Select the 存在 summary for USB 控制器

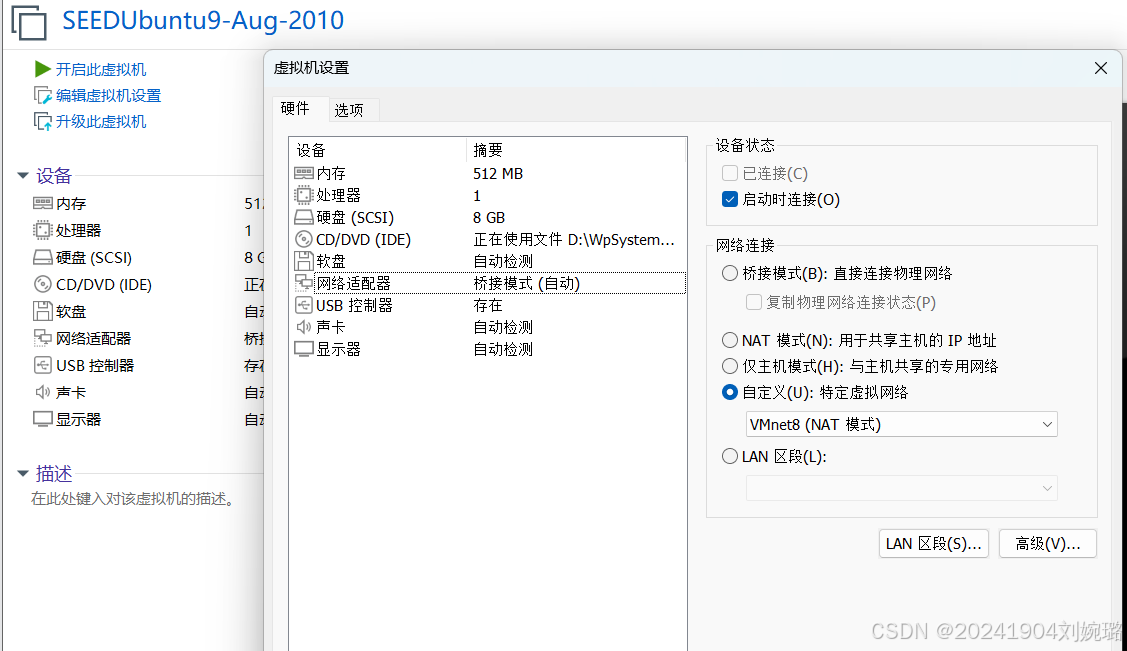point(488,305)
